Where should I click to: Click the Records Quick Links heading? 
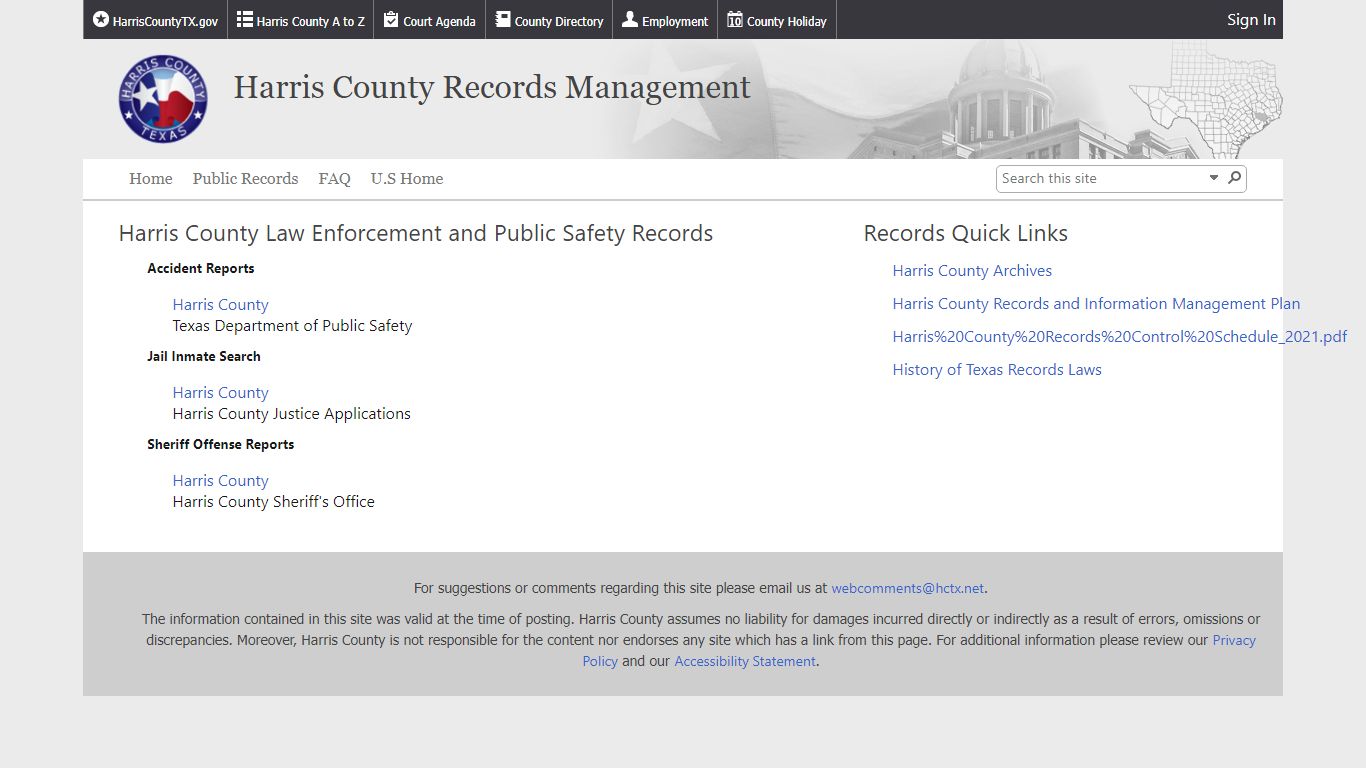click(x=966, y=234)
